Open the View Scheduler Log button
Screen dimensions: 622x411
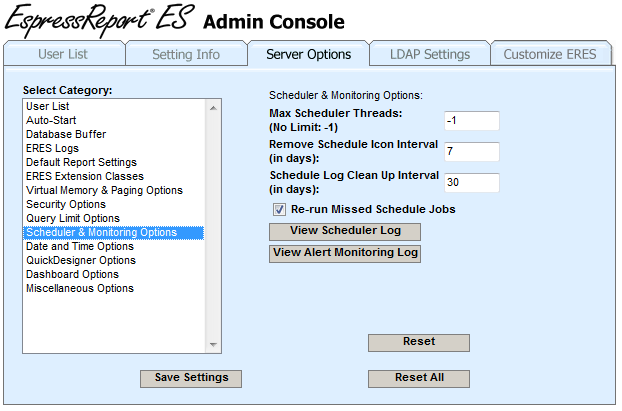(x=345, y=232)
